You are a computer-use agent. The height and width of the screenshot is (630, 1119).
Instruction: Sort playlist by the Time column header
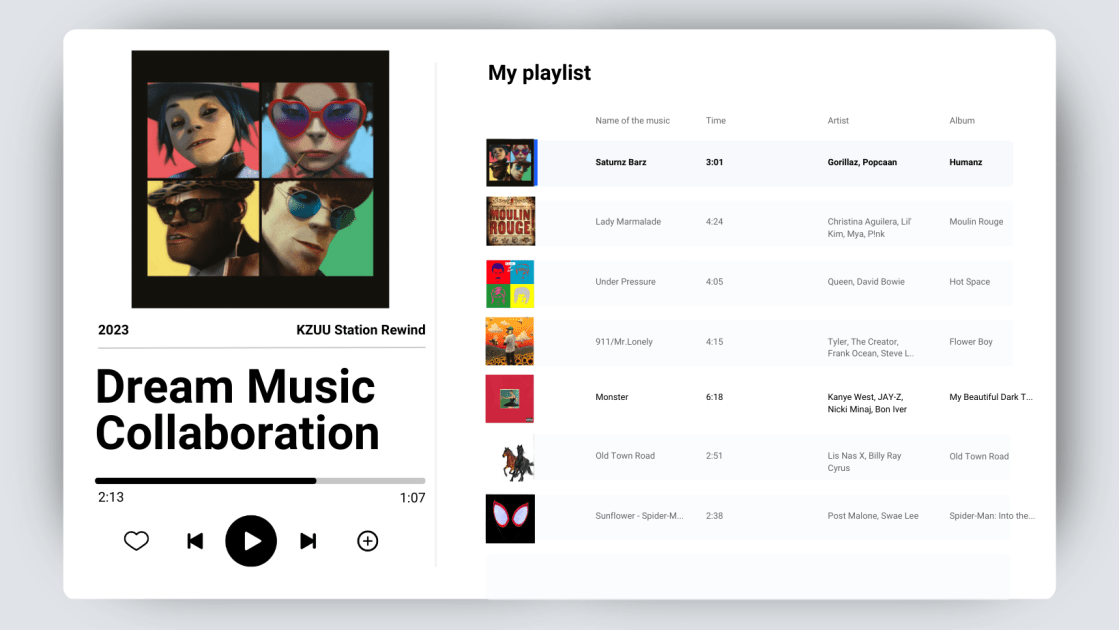[x=716, y=121]
